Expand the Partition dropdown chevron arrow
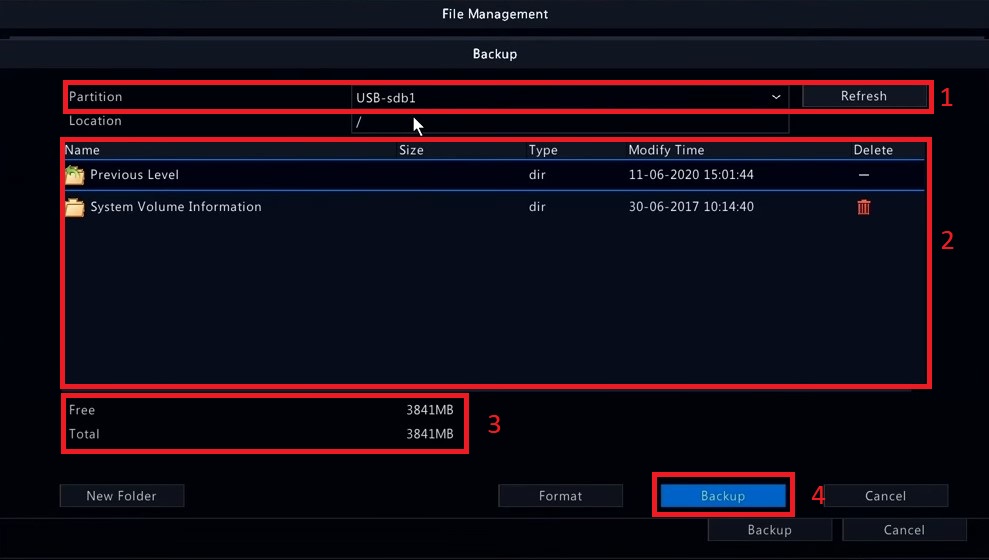Screen dimensions: 989x560 [776, 97]
